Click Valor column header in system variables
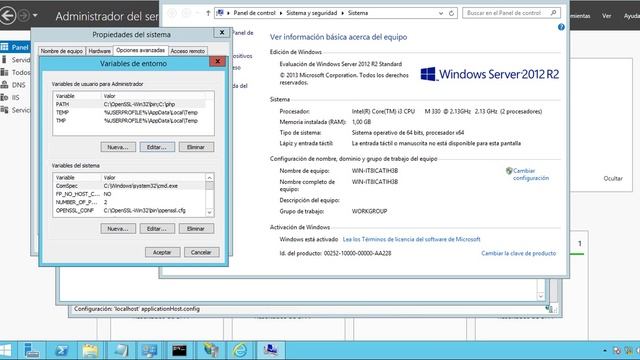 [153, 178]
